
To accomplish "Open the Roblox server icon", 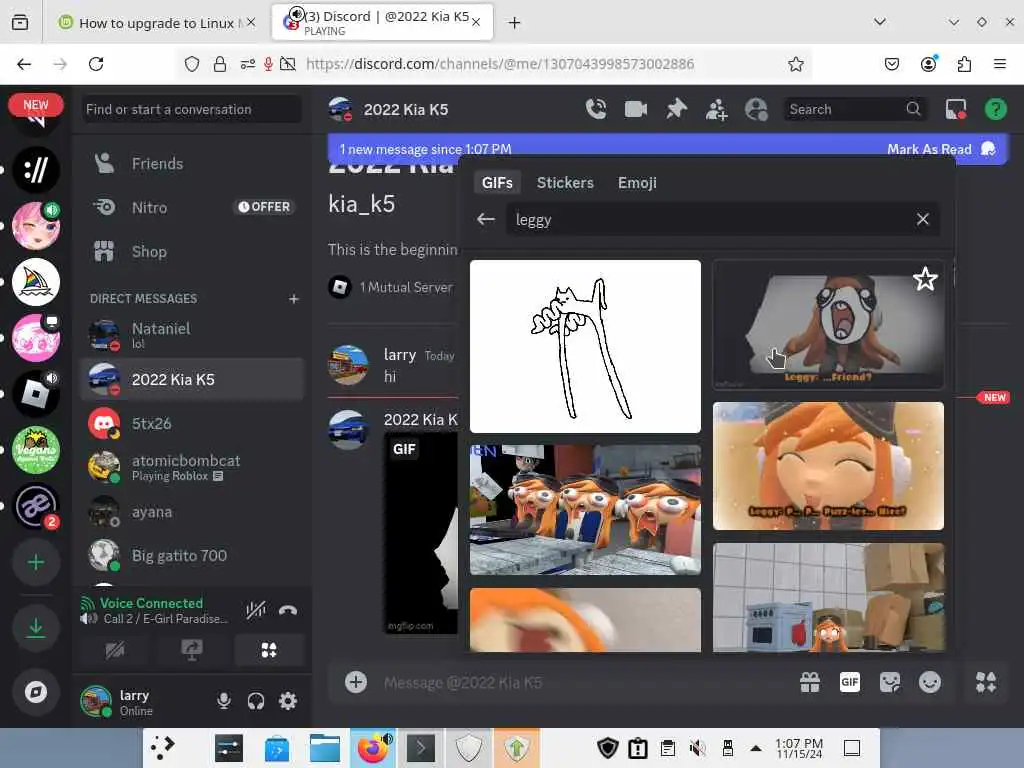I will pyautogui.click(x=36, y=394).
